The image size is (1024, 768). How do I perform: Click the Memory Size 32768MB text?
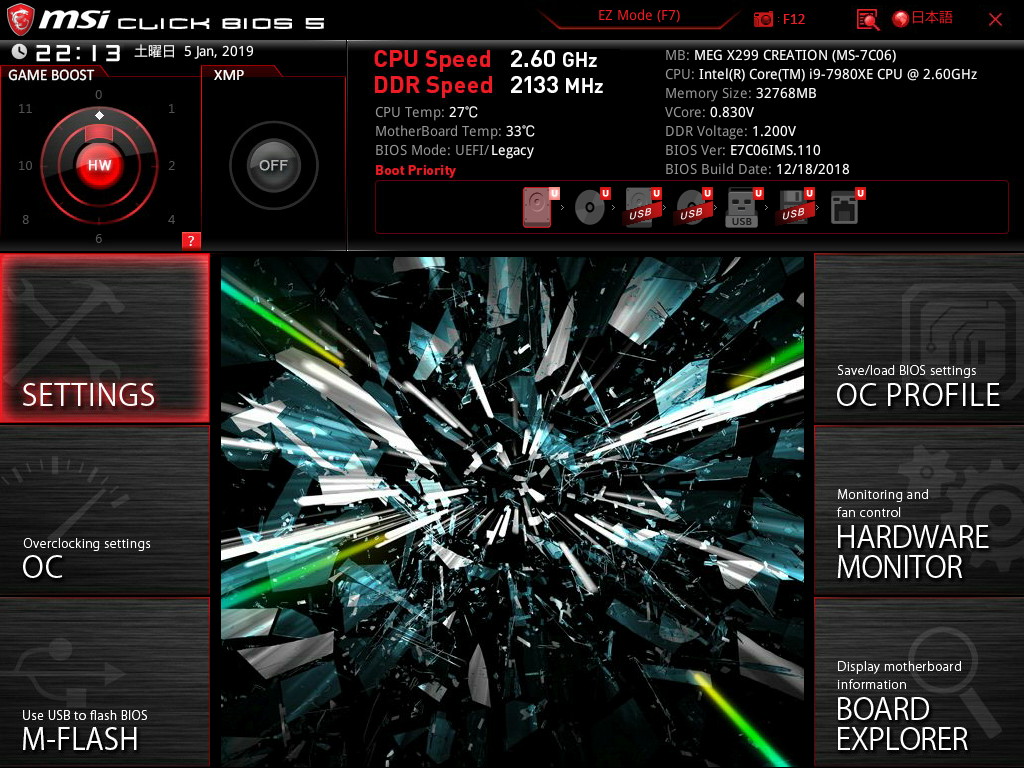(741, 93)
